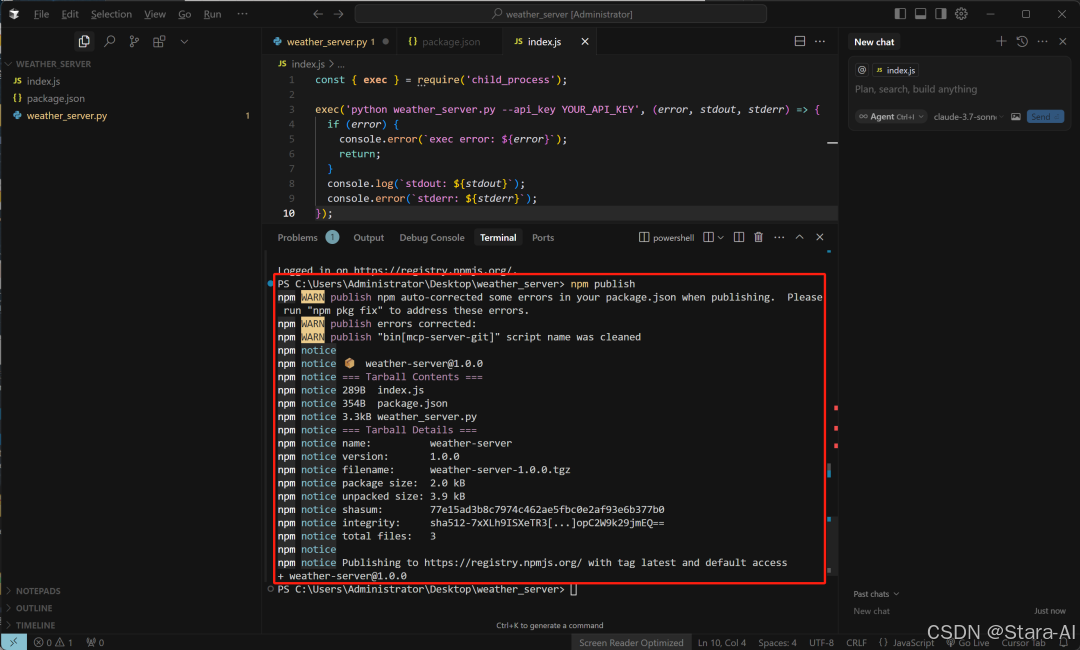Image resolution: width=1080 pixels, height=650 pixels.
Task: Open the View menu
Action: click(x=155, y=14)
